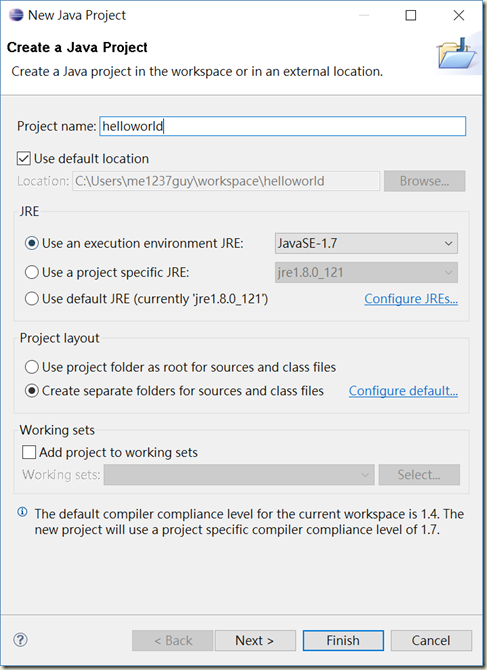Select Use a project specific JRE
This screenshot has width=487, height=670.
32,272
